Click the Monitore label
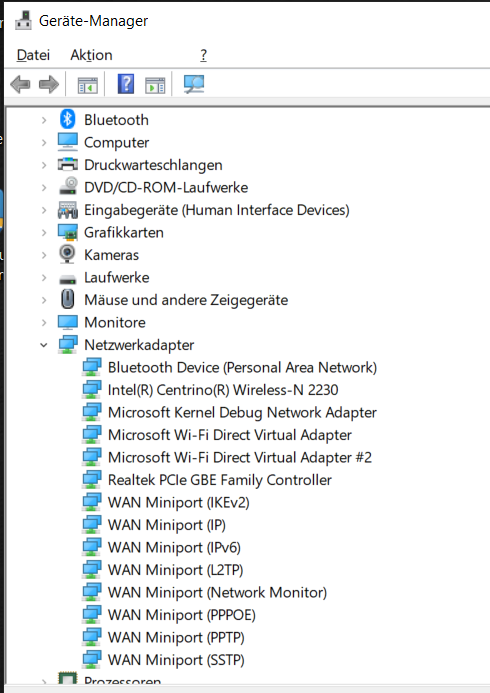This screenshot has width=490, height=693. [115, 323]
